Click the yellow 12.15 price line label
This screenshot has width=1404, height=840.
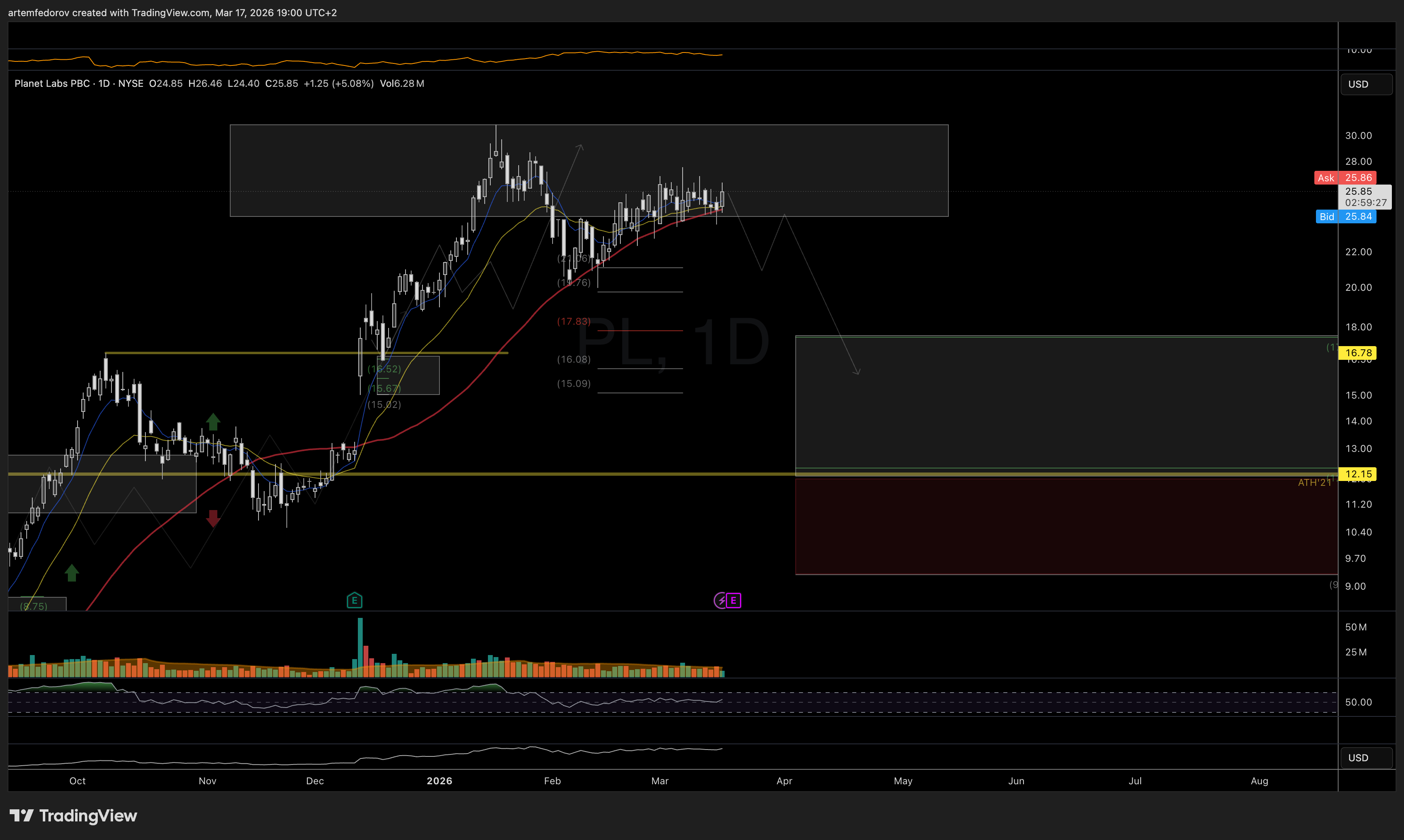point(1358,475)
